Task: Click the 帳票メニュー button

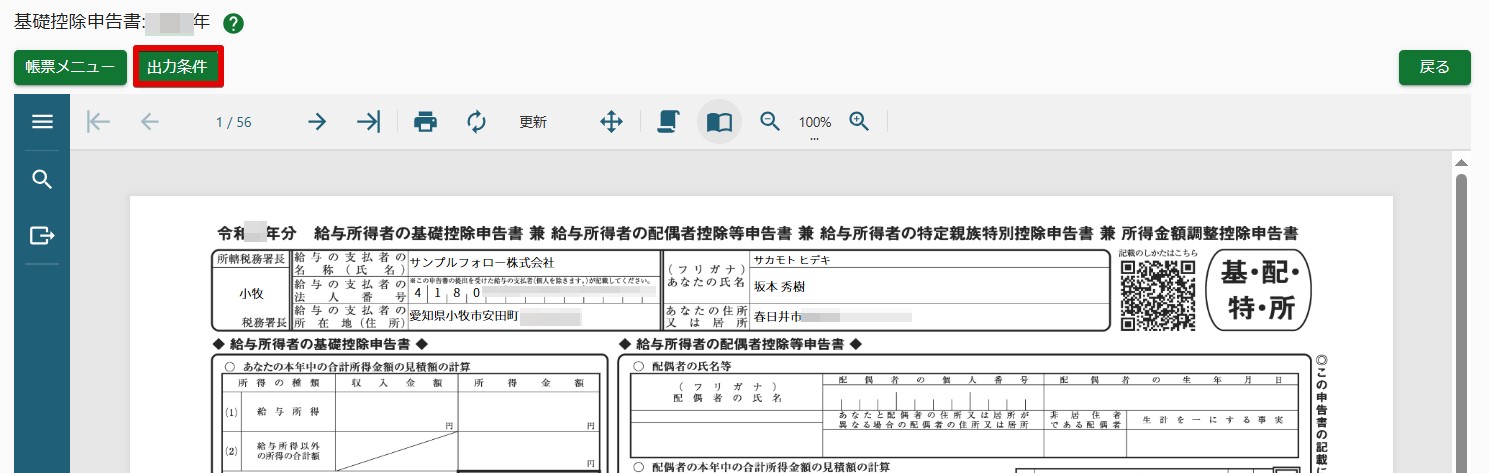Action: point(70,67)
